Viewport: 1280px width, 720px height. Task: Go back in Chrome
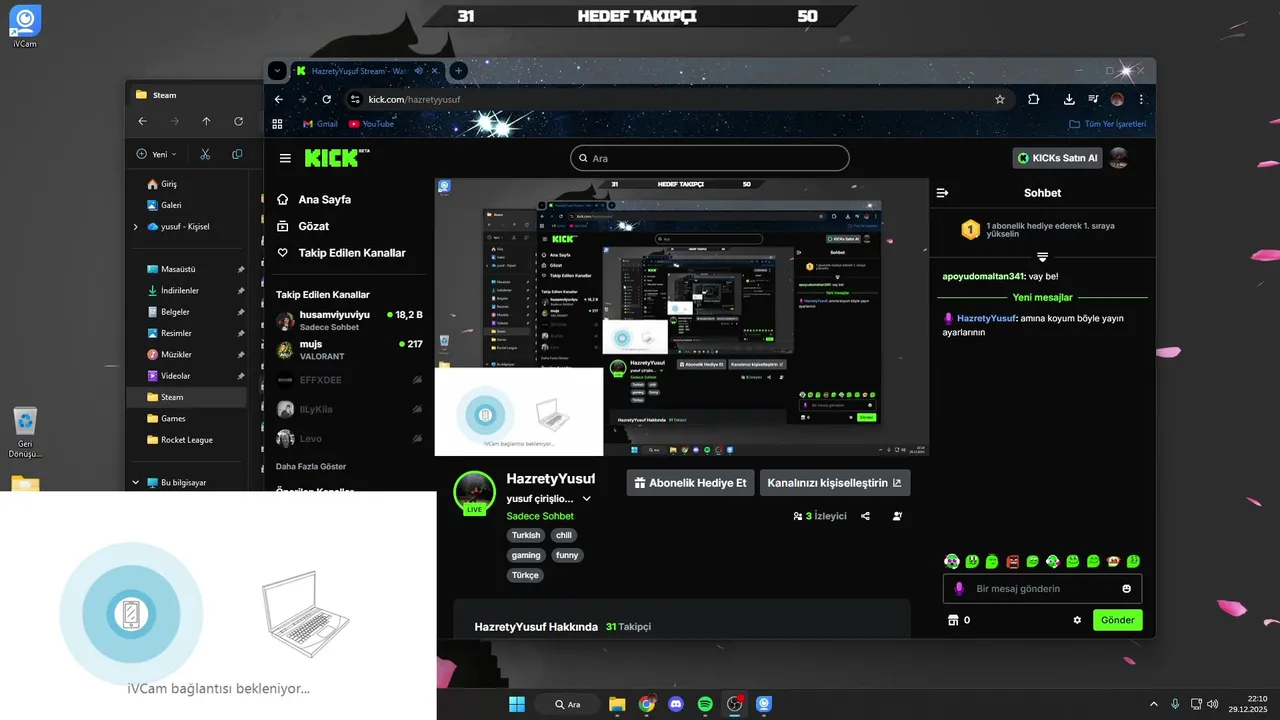279,99
